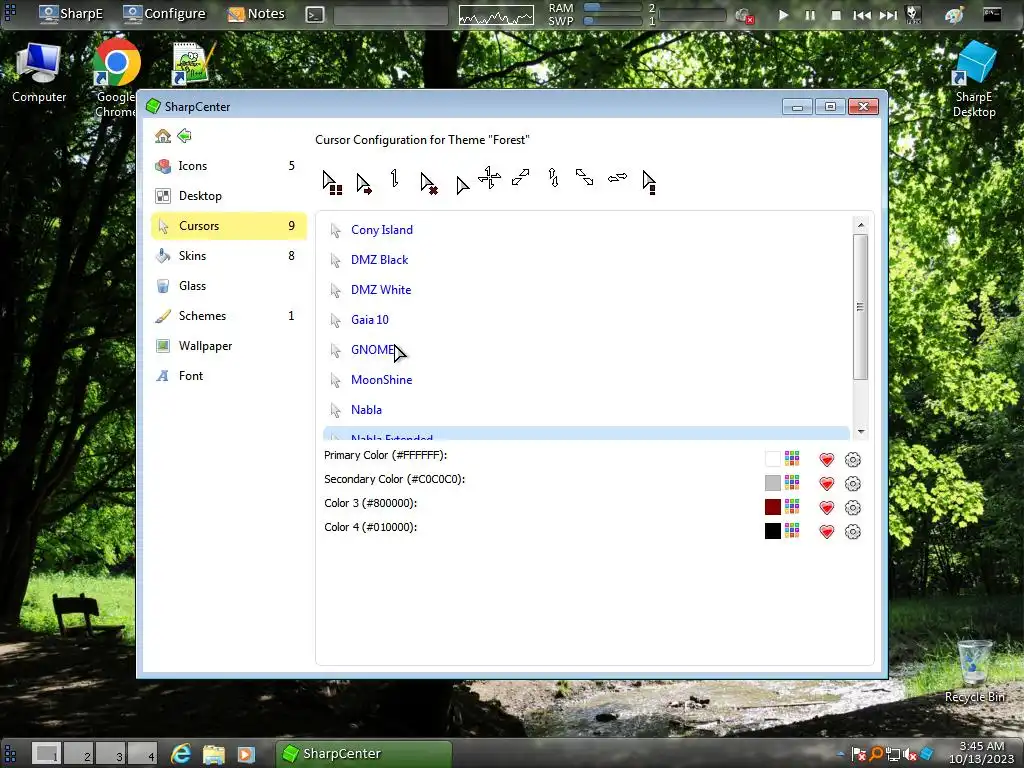The height and width of the screenshot is (768, 1024).
Task: Open the Icons section in sidebar
Action: 228,166
